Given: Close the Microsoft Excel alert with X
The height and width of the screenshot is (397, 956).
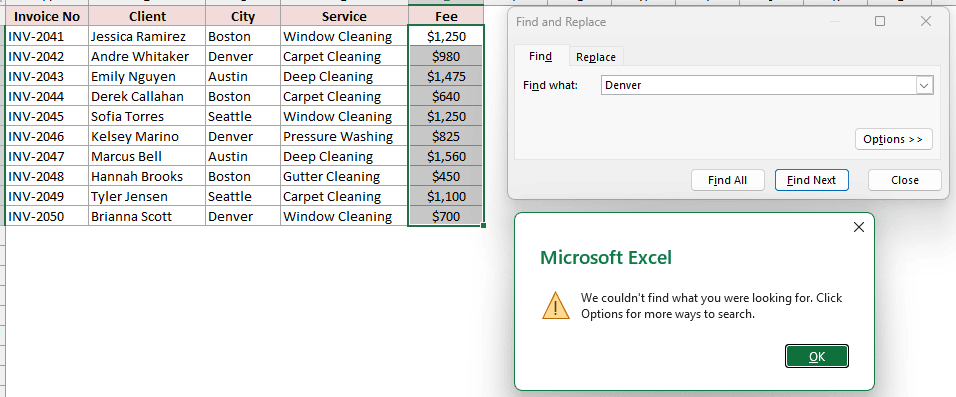Looking at the screenshot, I should [858, 227].
